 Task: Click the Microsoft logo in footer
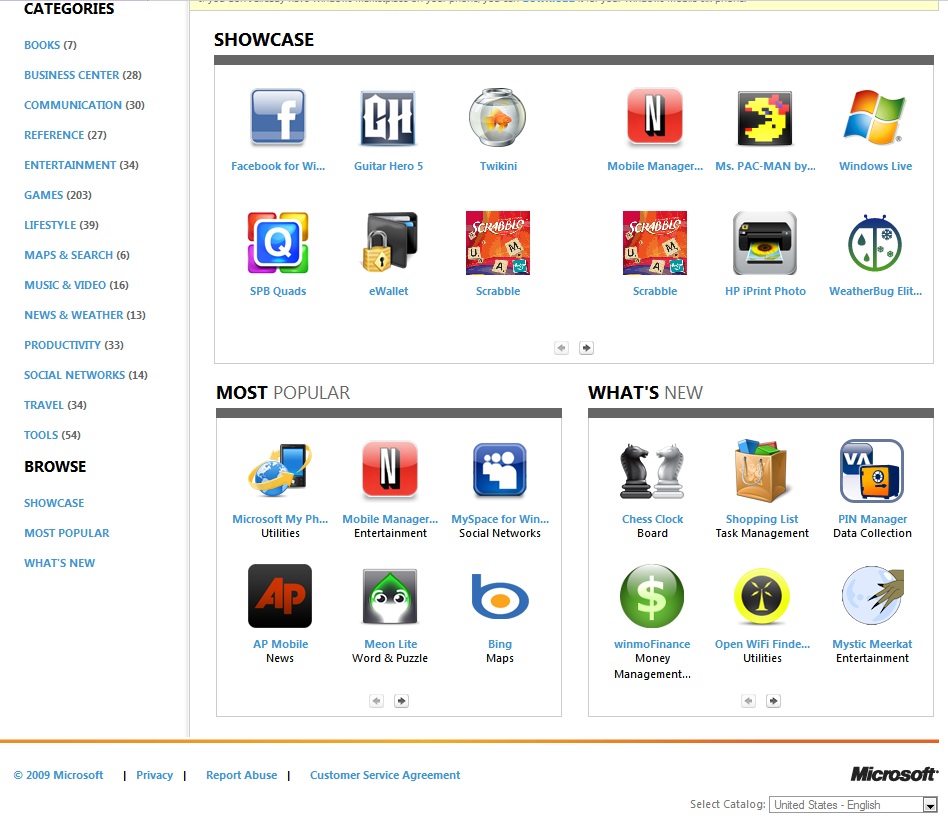click(x=894, y=774)
